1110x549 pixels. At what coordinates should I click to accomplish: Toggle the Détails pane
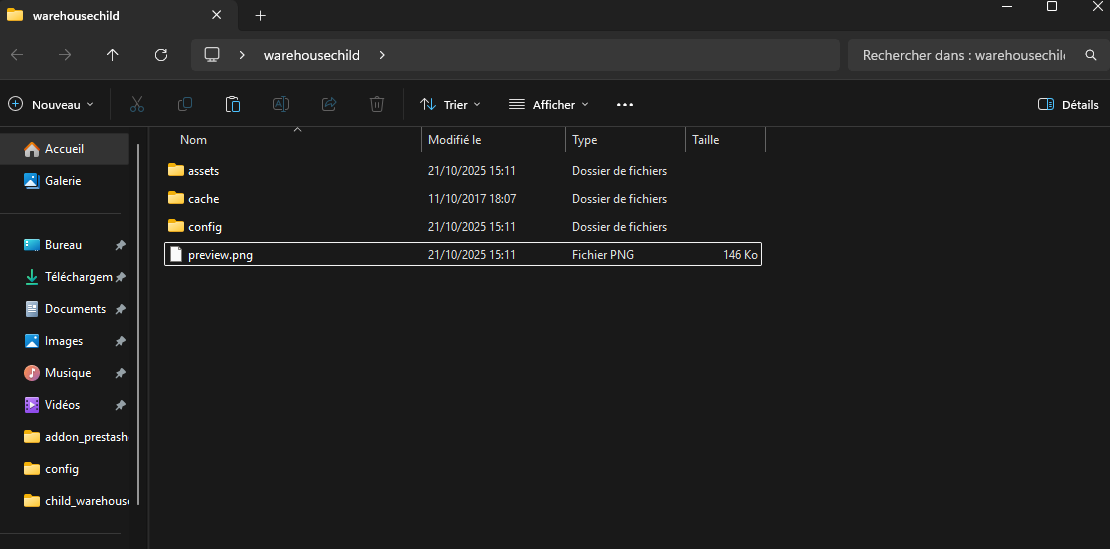[1068, 105]
